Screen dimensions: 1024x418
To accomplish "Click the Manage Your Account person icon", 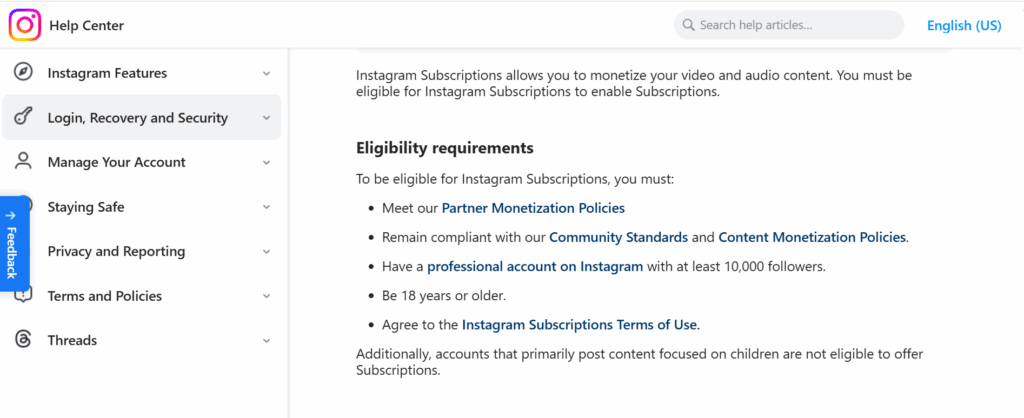I will pos(24,162).
